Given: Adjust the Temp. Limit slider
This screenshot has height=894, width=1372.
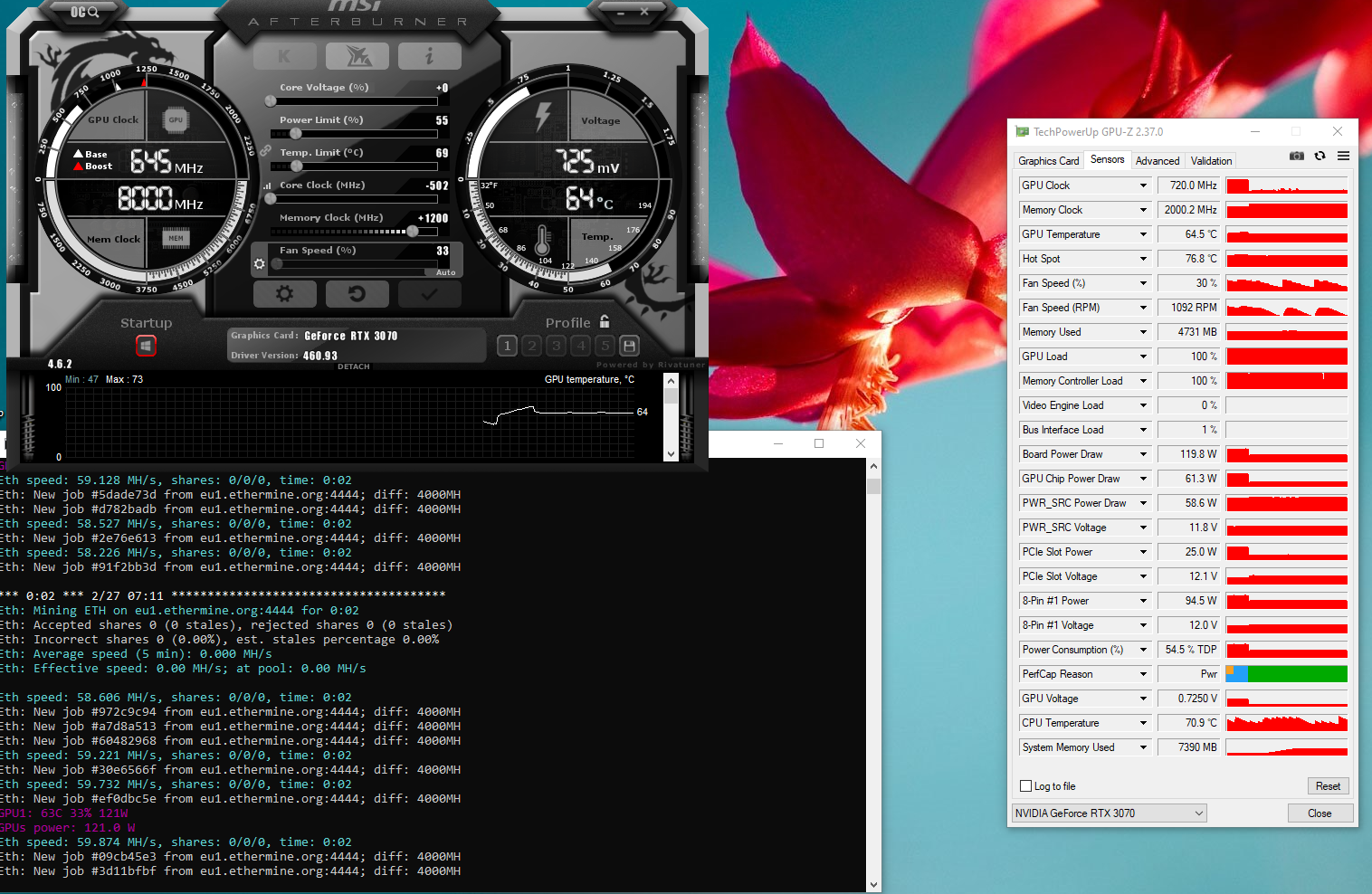Looking at the screenshot, I should tap(354, 166).
